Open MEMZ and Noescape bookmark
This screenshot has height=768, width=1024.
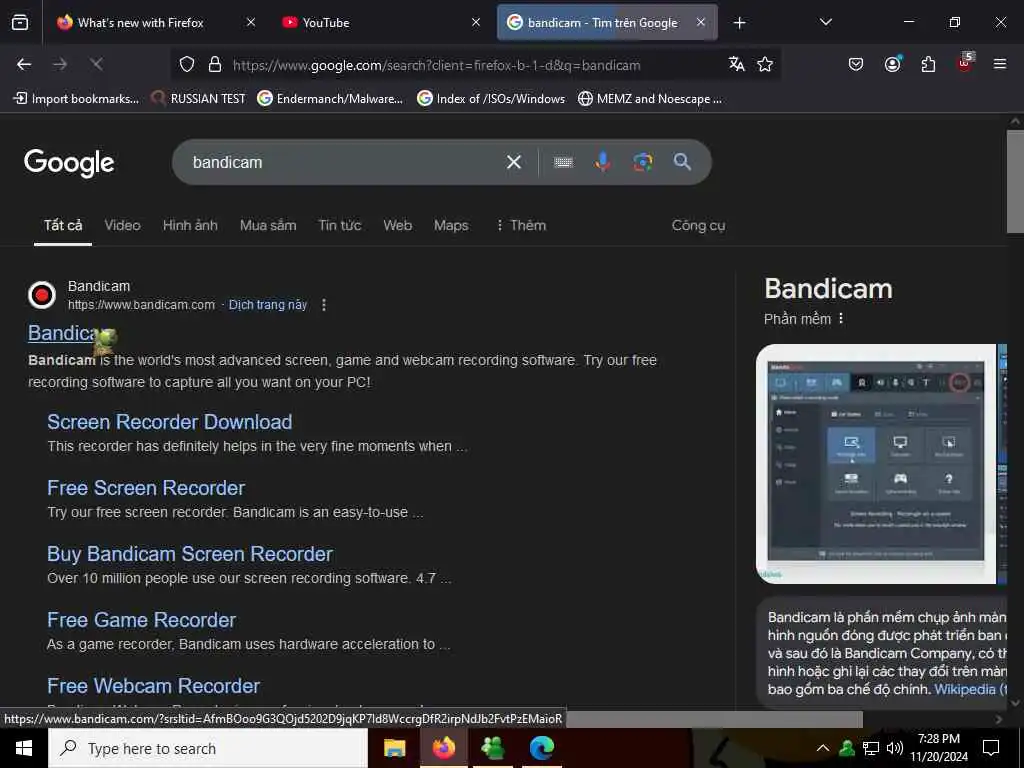pyautogui.click(x=650, y=99)
